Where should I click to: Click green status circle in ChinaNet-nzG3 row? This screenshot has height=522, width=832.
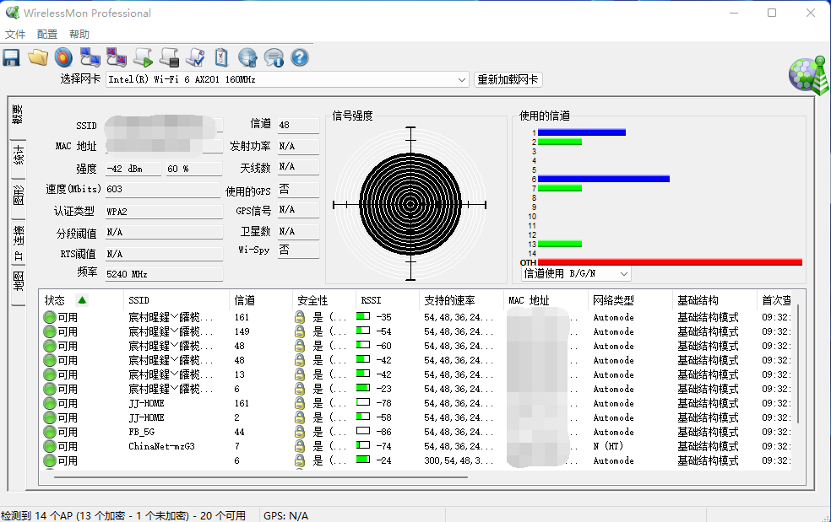(49, 447)
